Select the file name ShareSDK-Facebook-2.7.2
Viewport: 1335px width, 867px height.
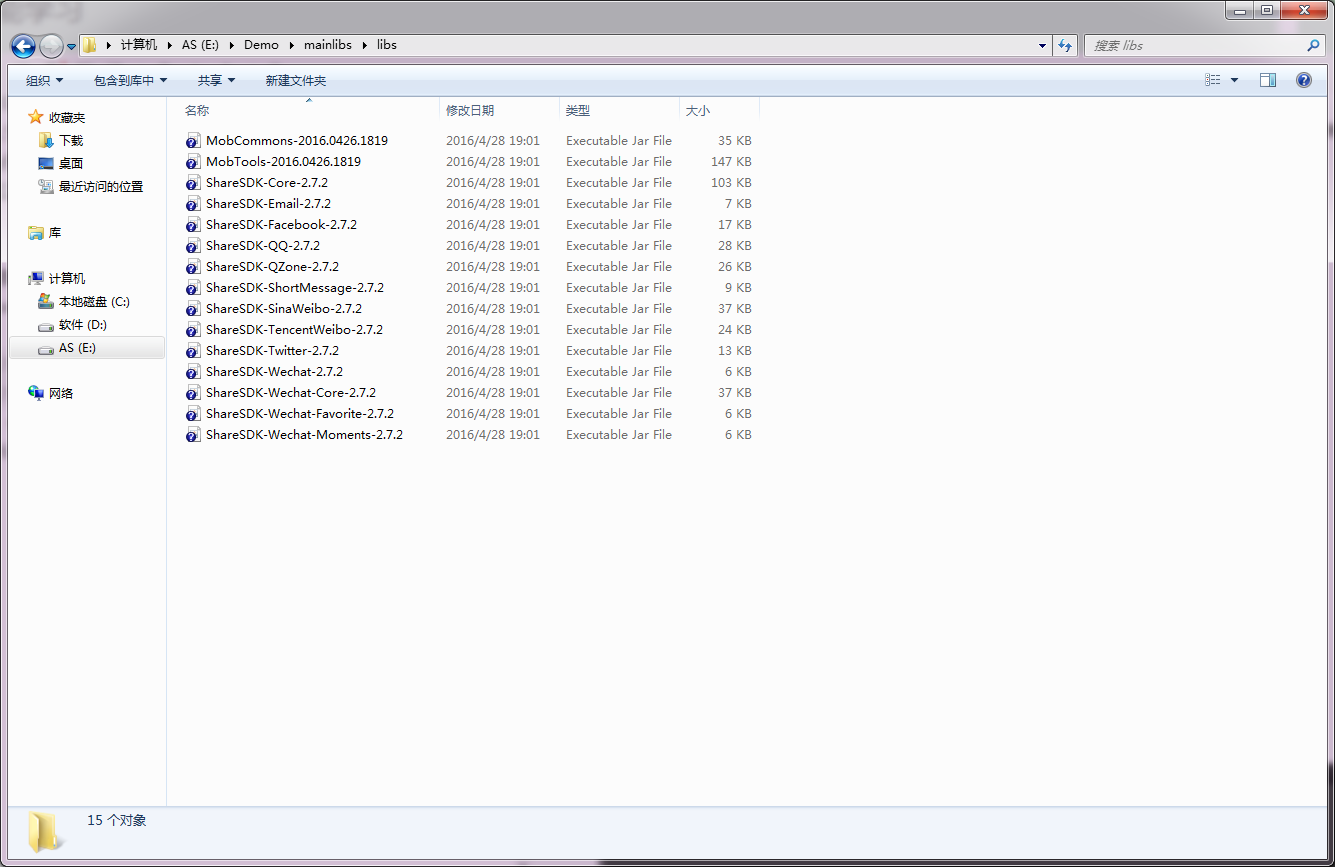coord(281,225)
